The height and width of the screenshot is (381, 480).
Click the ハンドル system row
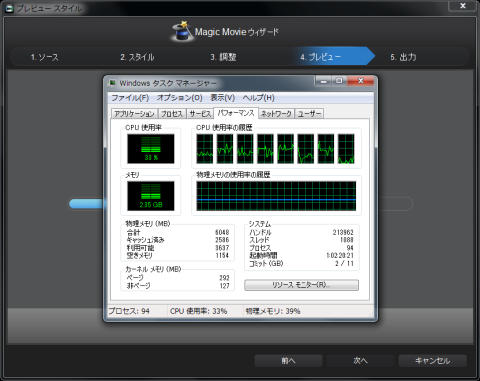click(x=301, y=232)
